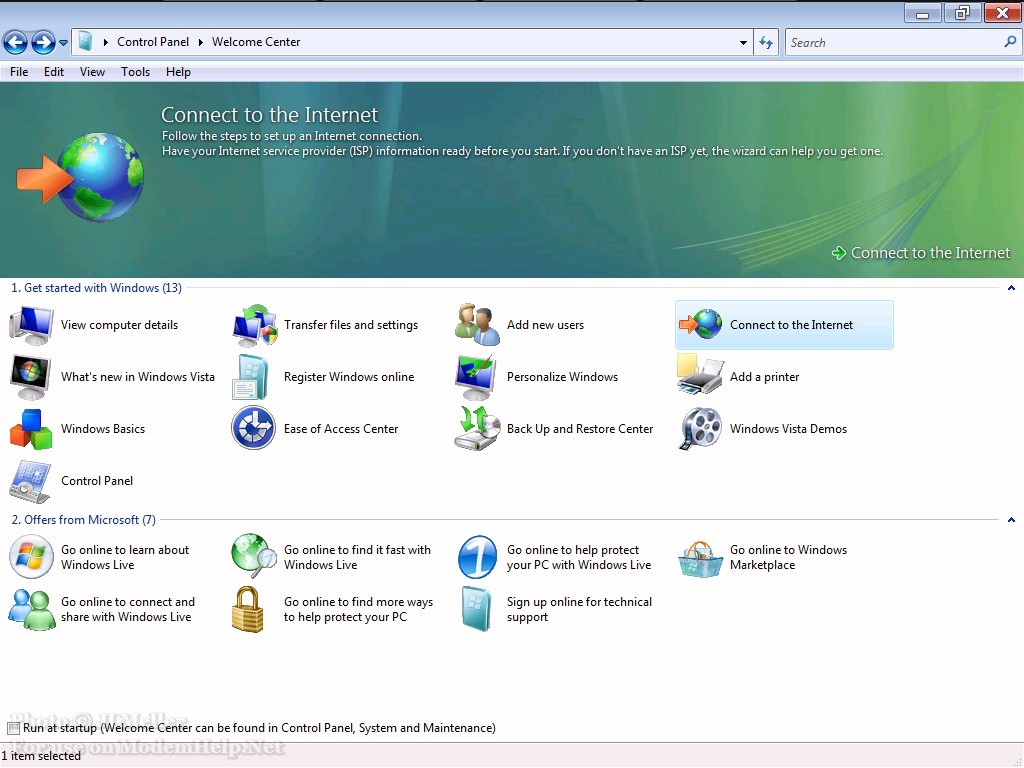Viewport: 1024px width, 768px height.
Task: Click the 1 item selected status text
Action: pyautogui.click(x=40, y=756)
